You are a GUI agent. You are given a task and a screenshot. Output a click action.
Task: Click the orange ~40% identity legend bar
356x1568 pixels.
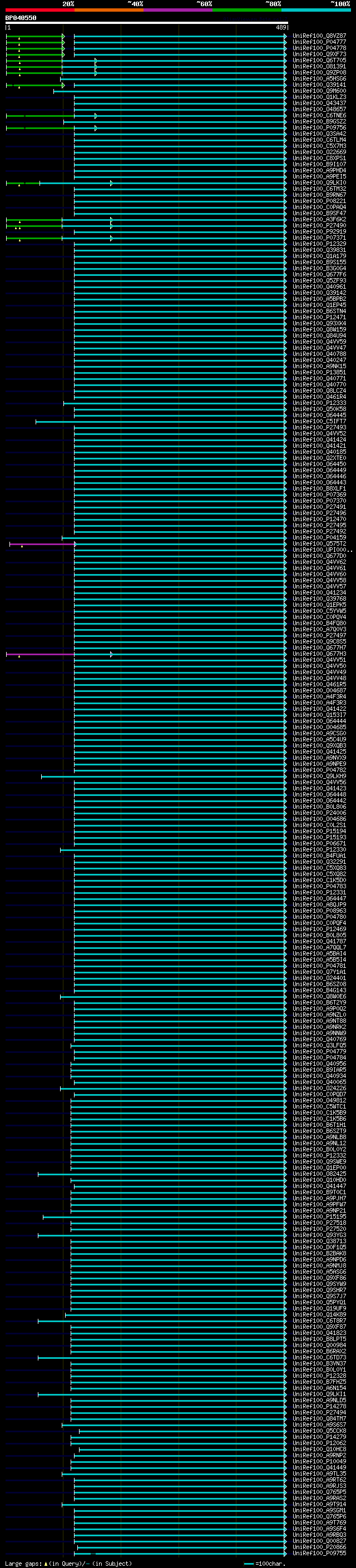tap(109, 11)
